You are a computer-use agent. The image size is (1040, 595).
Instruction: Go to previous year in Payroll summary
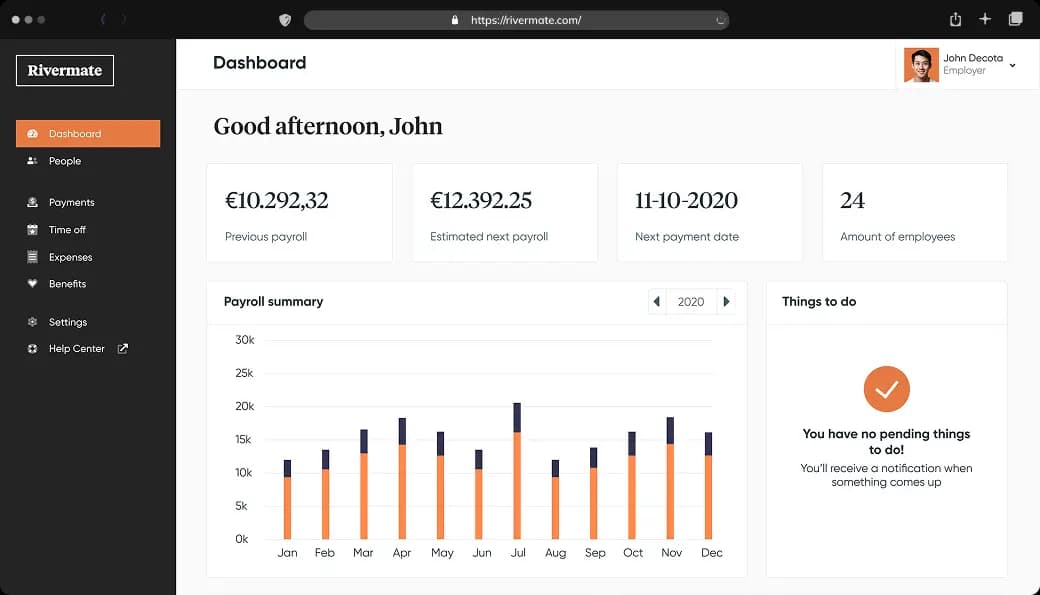point(657,302)
